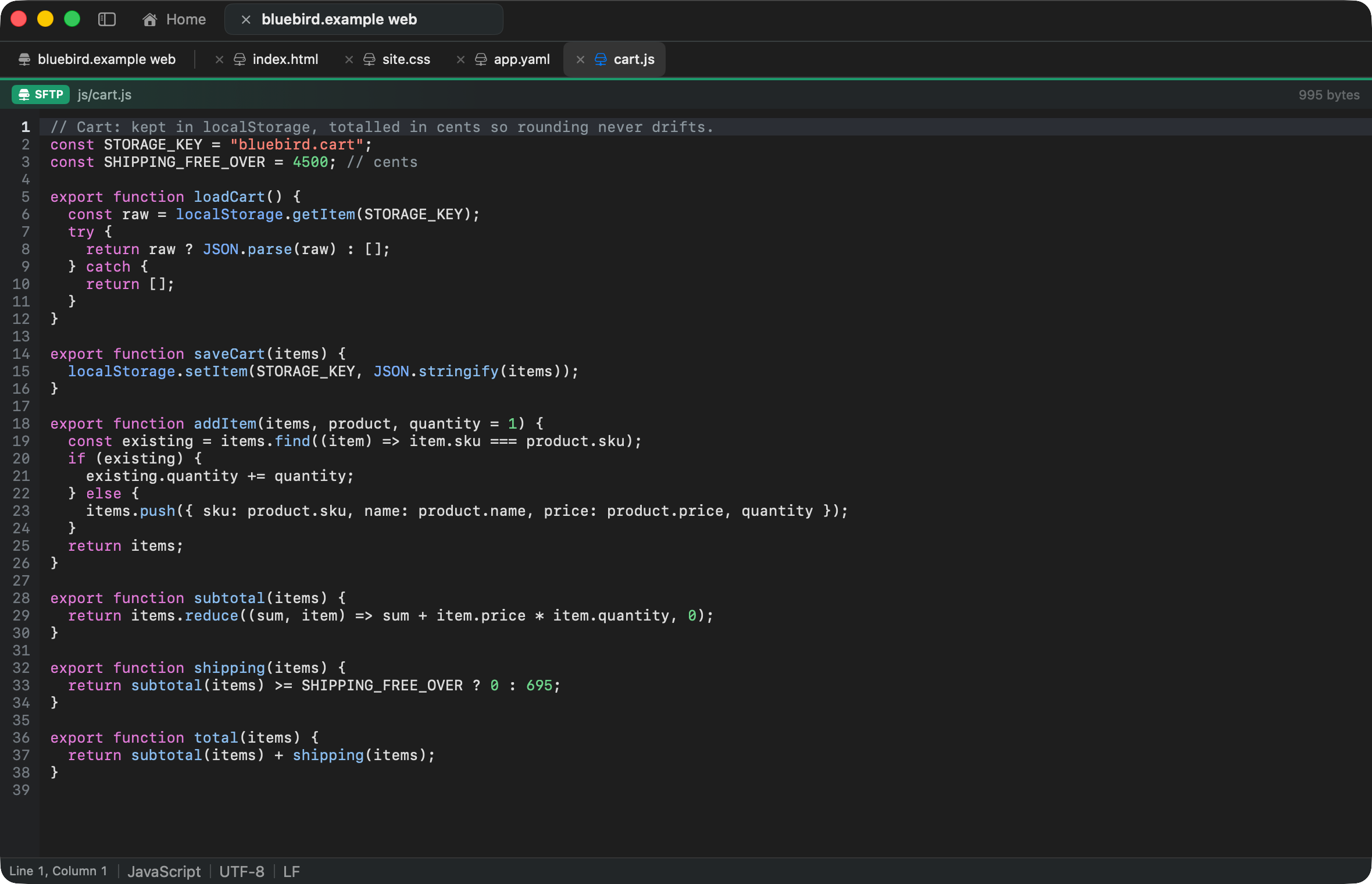
Task: Click the file icon beside site.css
Action: (x=369, y=59)
